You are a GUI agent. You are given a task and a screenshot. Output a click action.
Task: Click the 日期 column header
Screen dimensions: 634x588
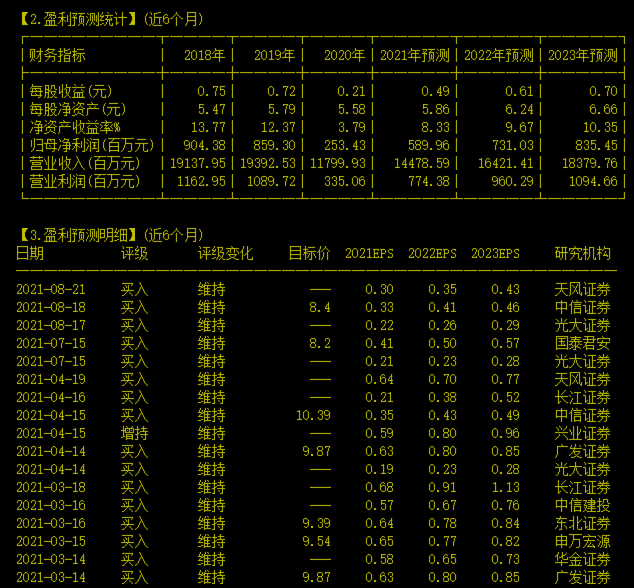pyautogui.click(x=30, y=254)
